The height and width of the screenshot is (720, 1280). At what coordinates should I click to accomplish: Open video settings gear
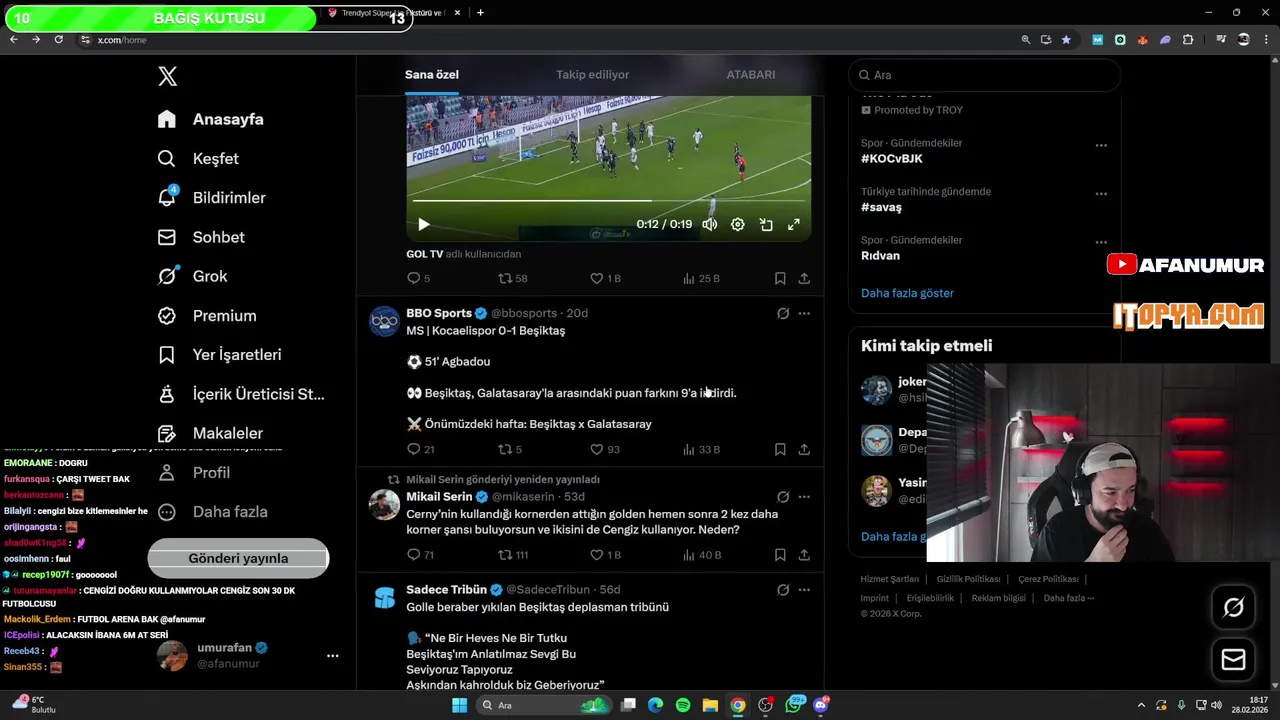(738, 225)
